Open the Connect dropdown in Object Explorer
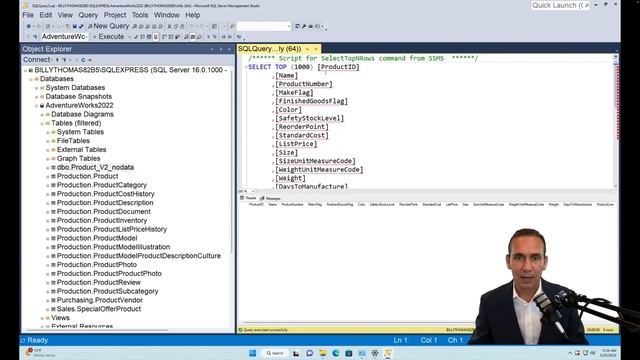This screenshot has height=360, width=640. (38, 60)
